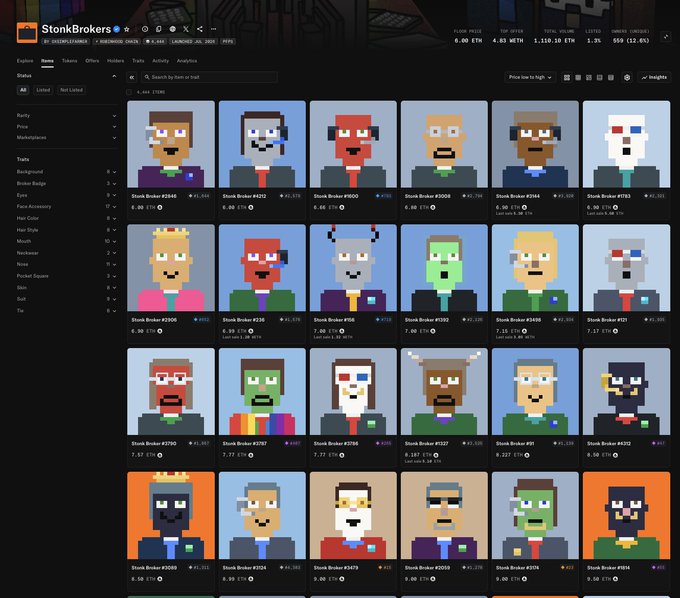Open Stonk Broker #3144 headset thumbnail

(535, 144)
